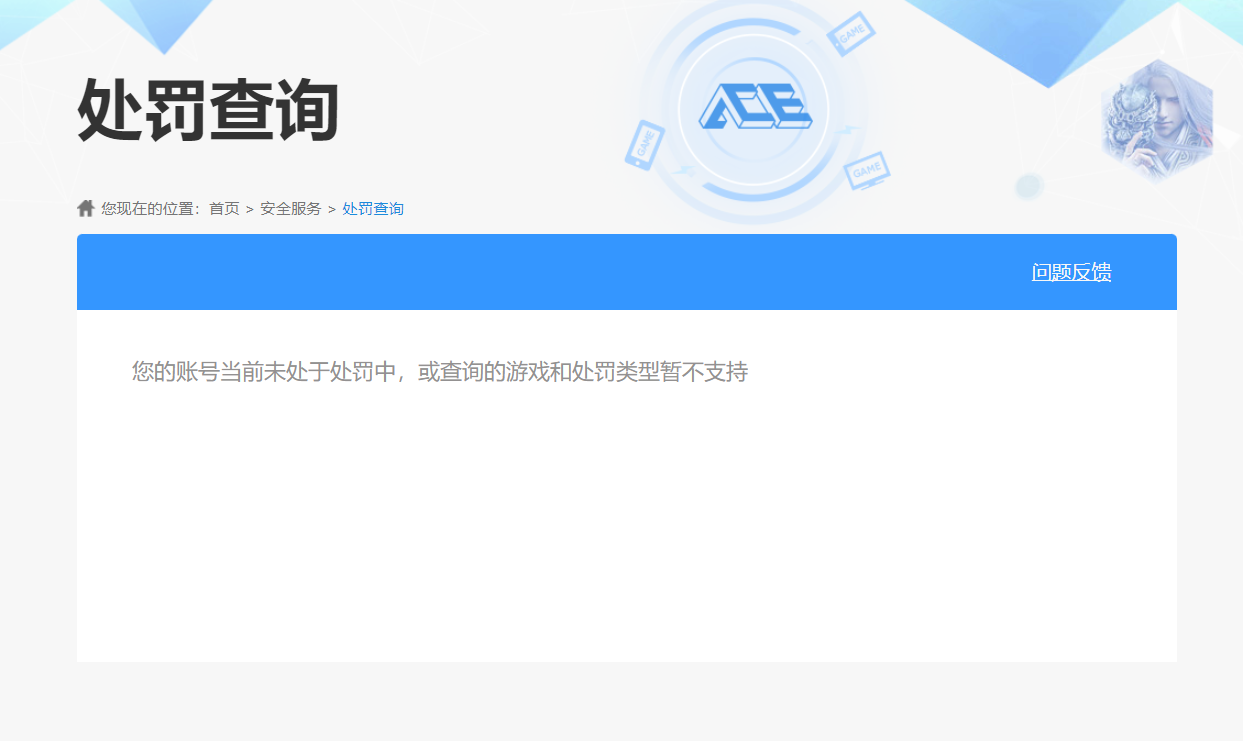The height and width of the screenshot is (741, 1243).
Task: Click the GAME tablet icon above ACE logo
Action: coord(851,34)
